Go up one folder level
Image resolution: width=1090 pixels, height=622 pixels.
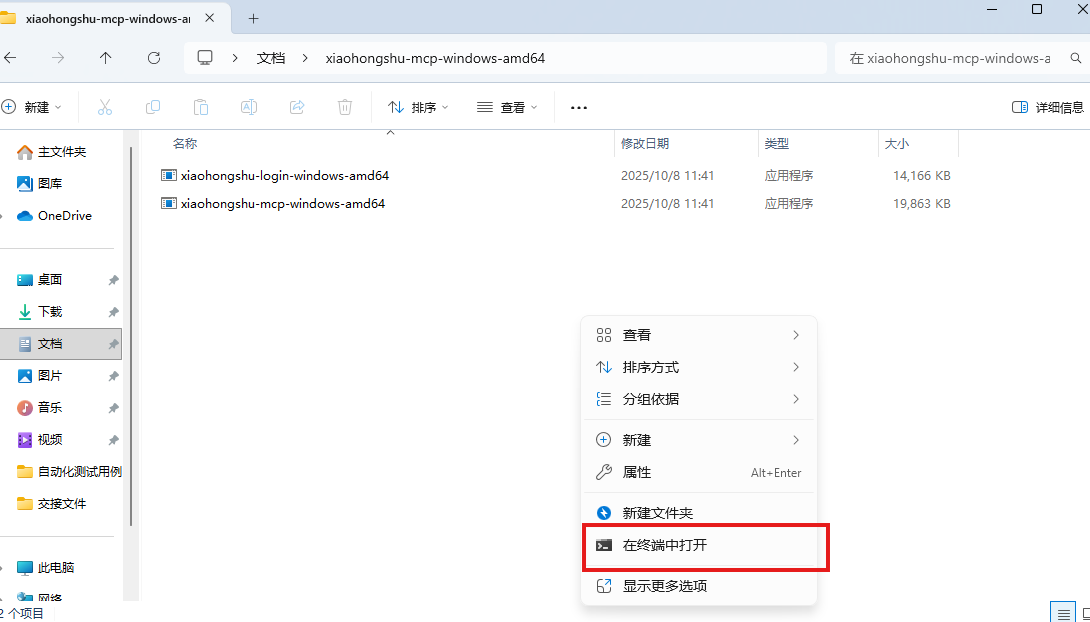coord(106,58)
